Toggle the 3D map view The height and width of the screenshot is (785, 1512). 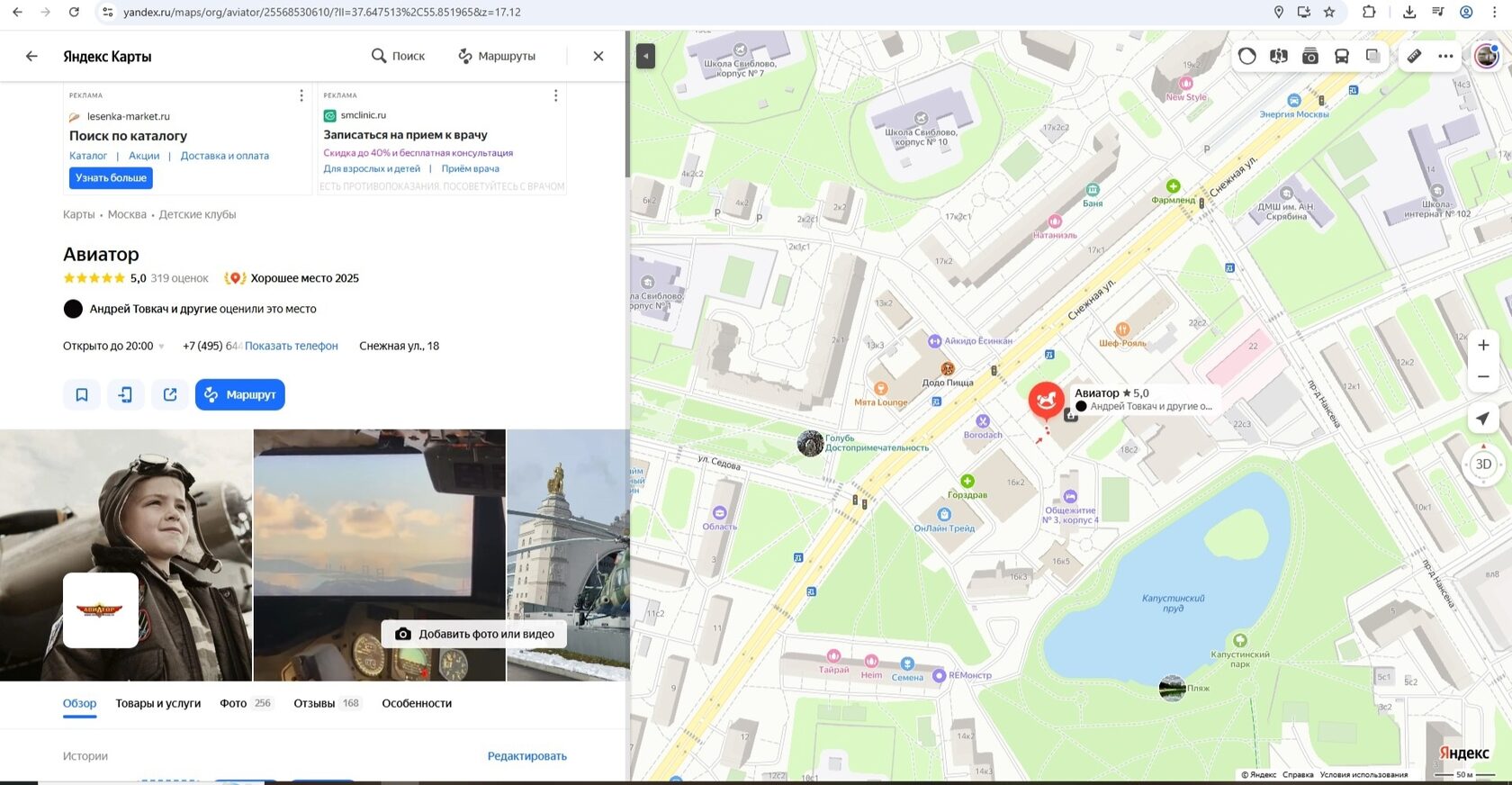1484,465
